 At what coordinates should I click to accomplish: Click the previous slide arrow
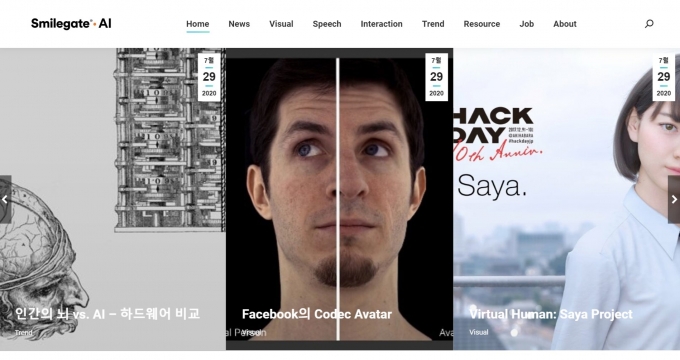click(6, 200)
